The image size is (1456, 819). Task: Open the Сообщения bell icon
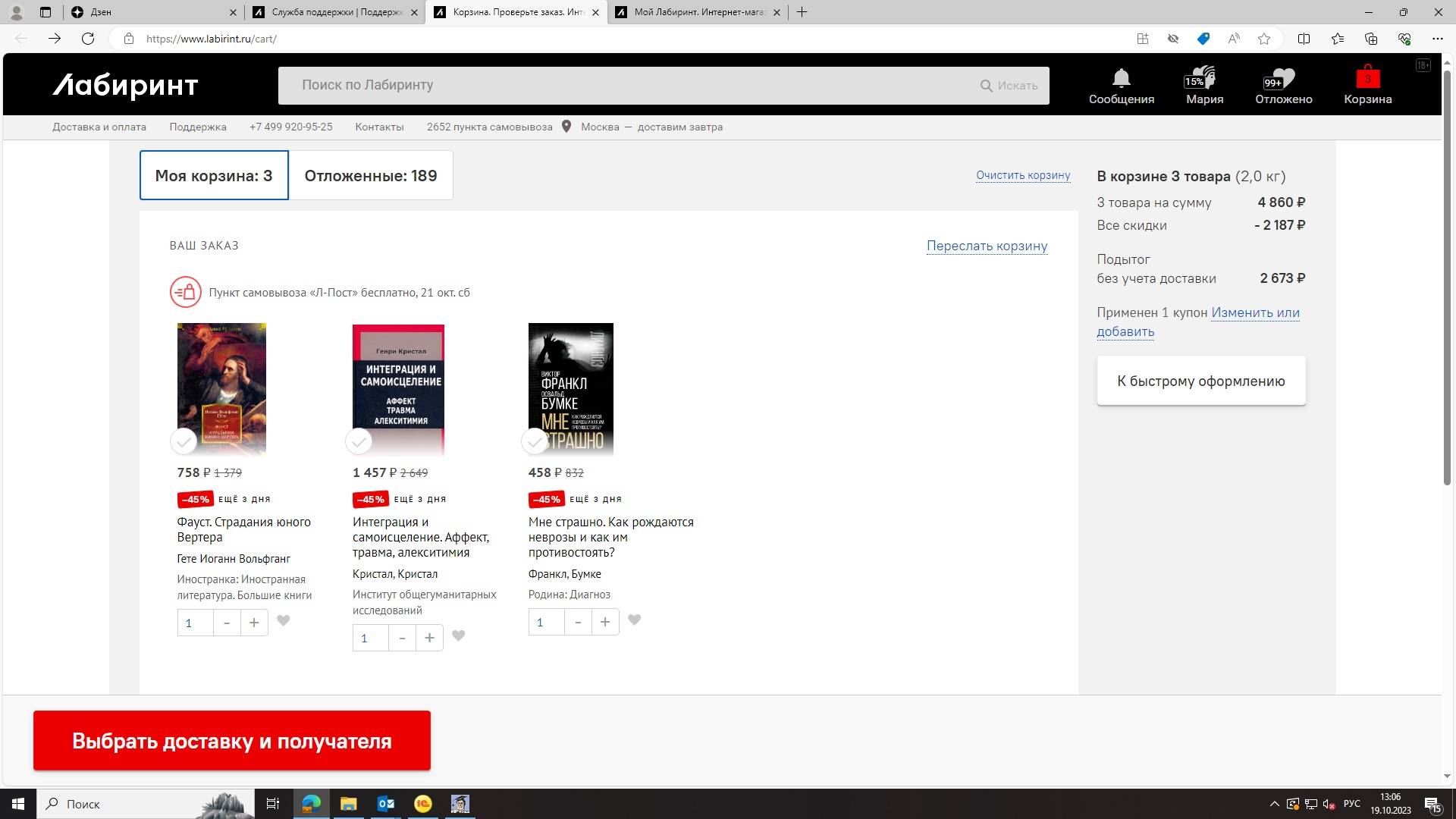pyautogui.click(x=1121, y=78)
